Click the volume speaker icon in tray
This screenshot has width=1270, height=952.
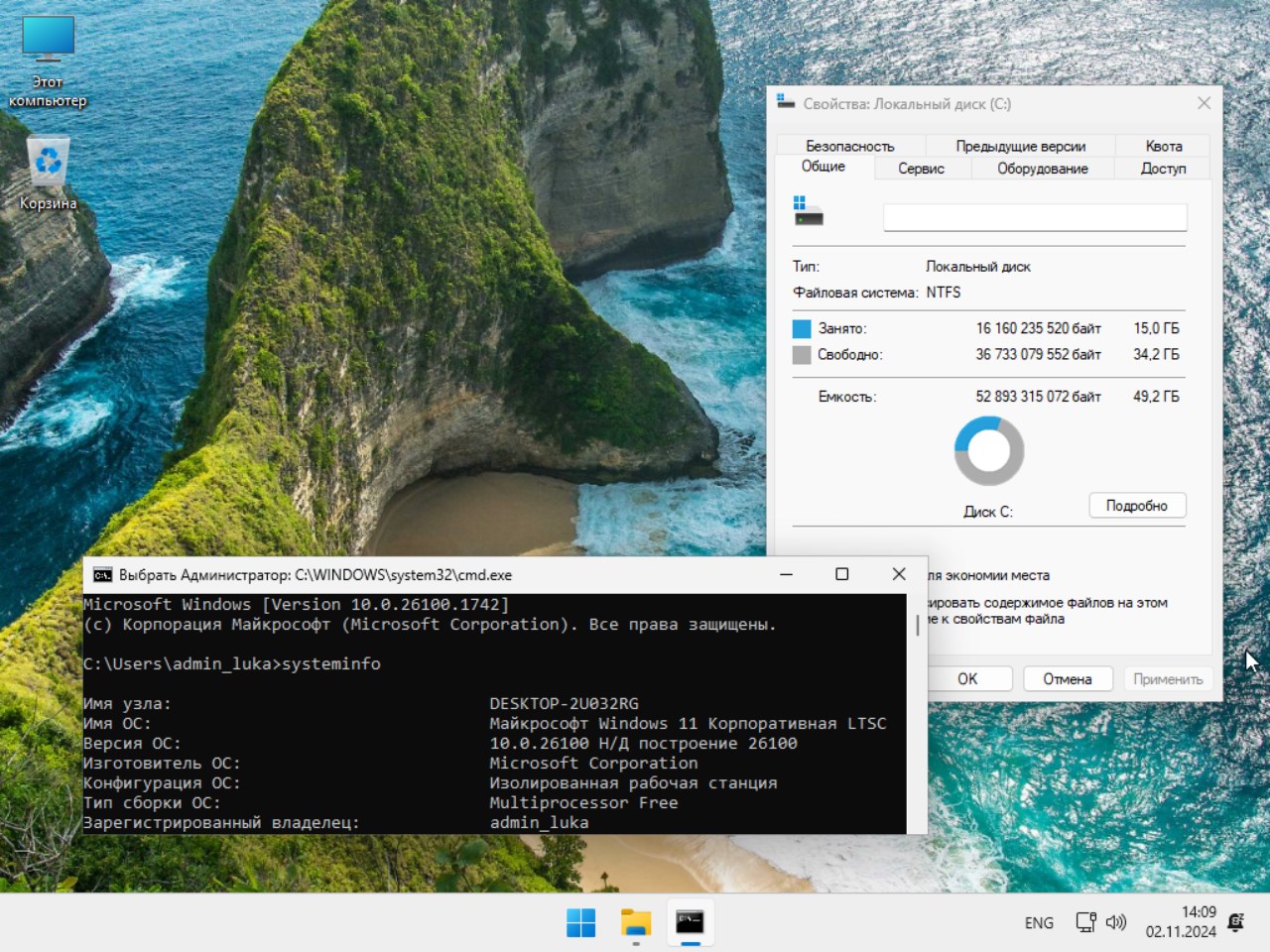point(1116,922)
